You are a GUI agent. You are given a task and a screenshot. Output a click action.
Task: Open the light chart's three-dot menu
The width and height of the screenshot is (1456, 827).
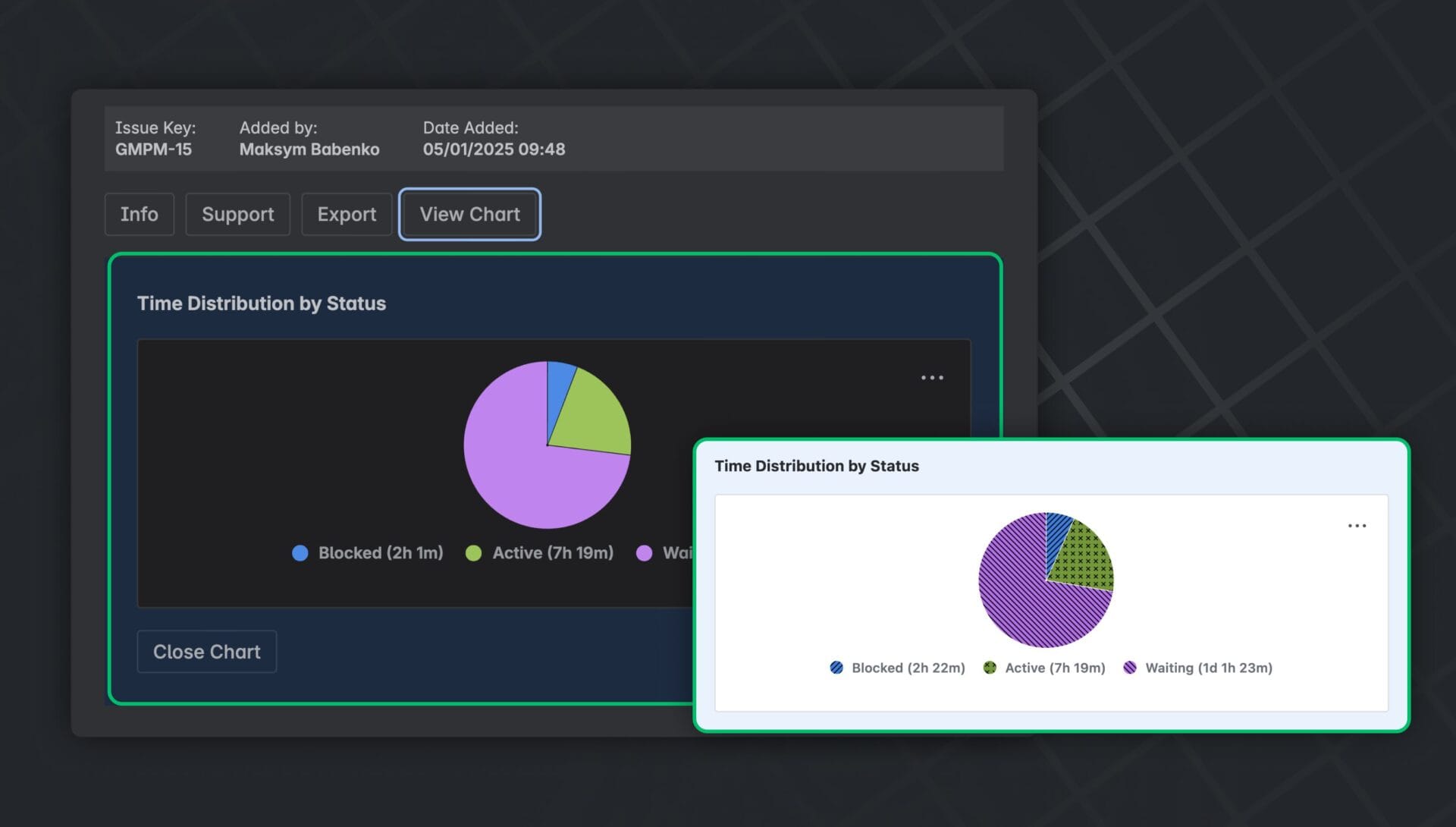(1357, 526)
